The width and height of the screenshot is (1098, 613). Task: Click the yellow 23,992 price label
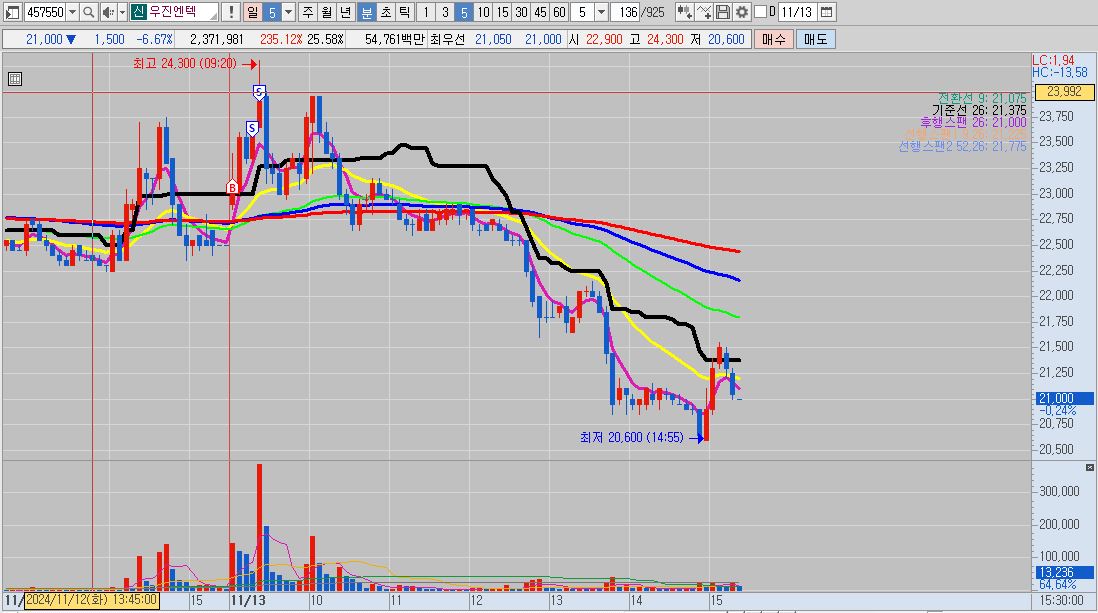1064,92
